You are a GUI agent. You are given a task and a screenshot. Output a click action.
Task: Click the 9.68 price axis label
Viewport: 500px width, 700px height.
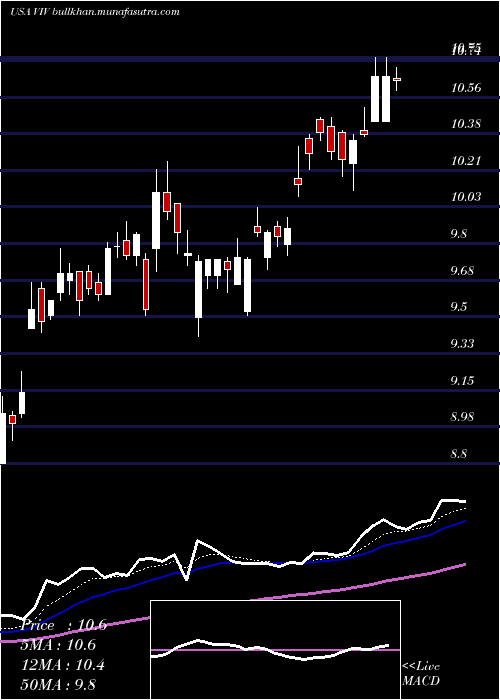point(462,271)
